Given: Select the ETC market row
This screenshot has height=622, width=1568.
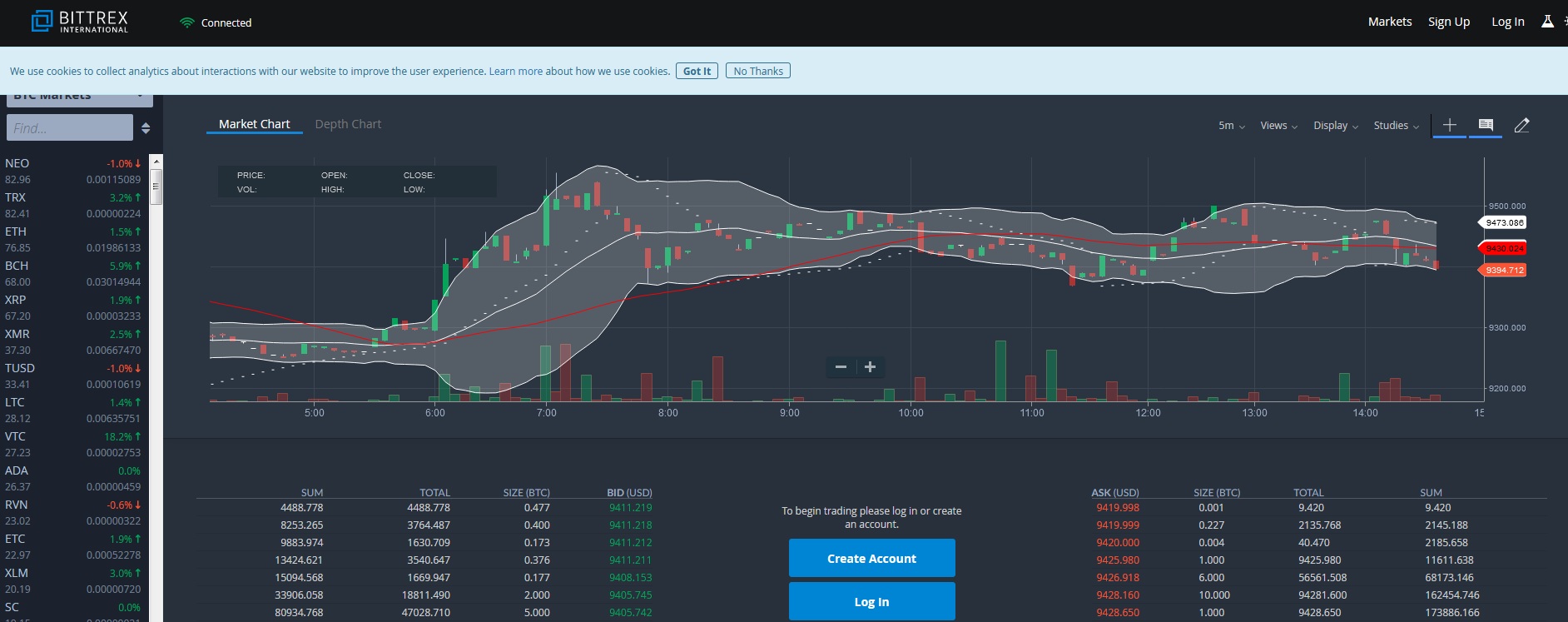Looking at the screenshot, I should 73,546.
